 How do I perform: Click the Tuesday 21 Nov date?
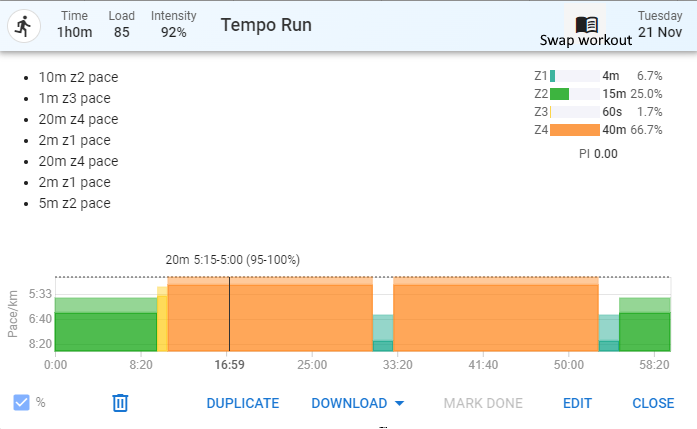(660, 24)
